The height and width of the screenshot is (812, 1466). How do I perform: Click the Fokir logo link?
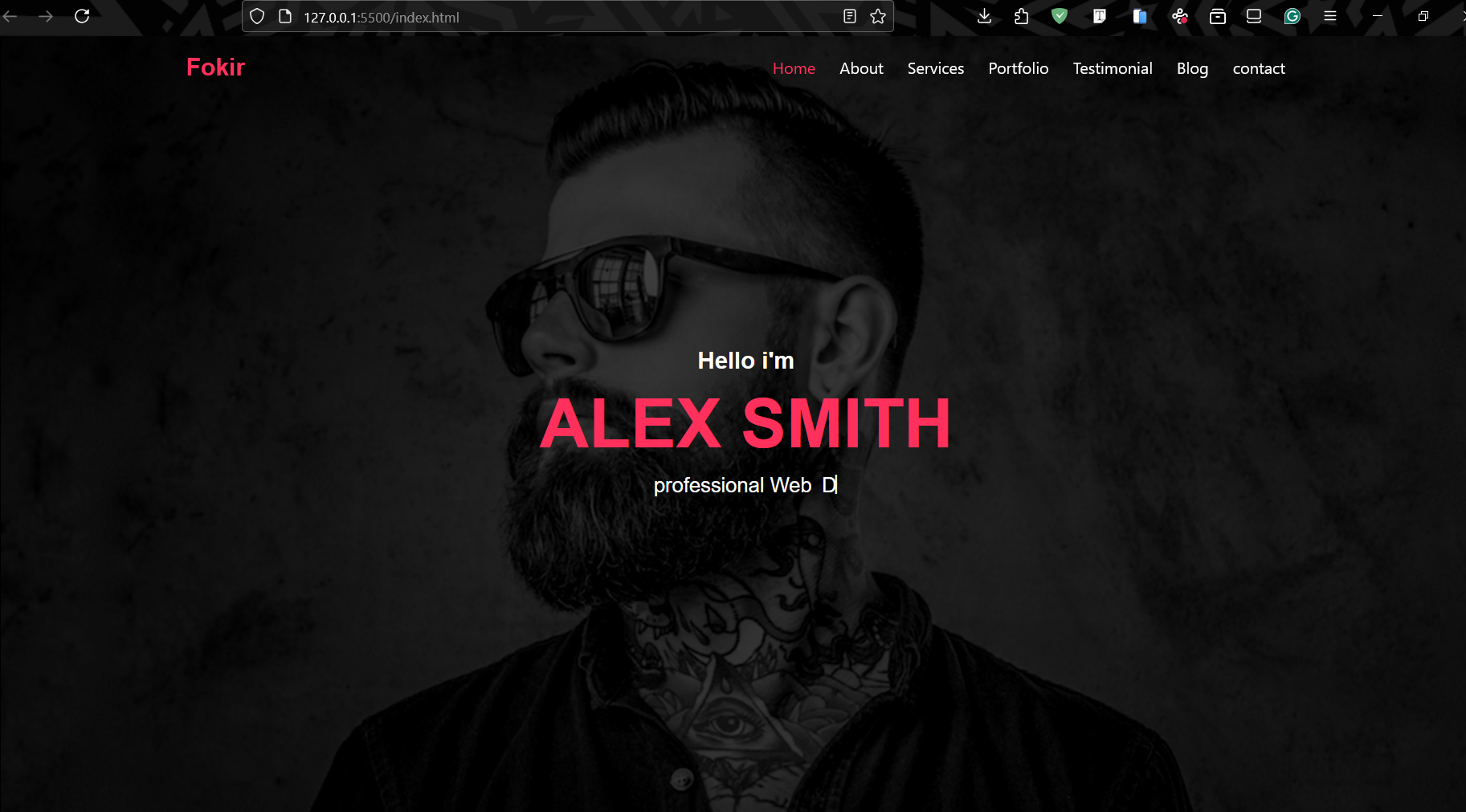215,67
